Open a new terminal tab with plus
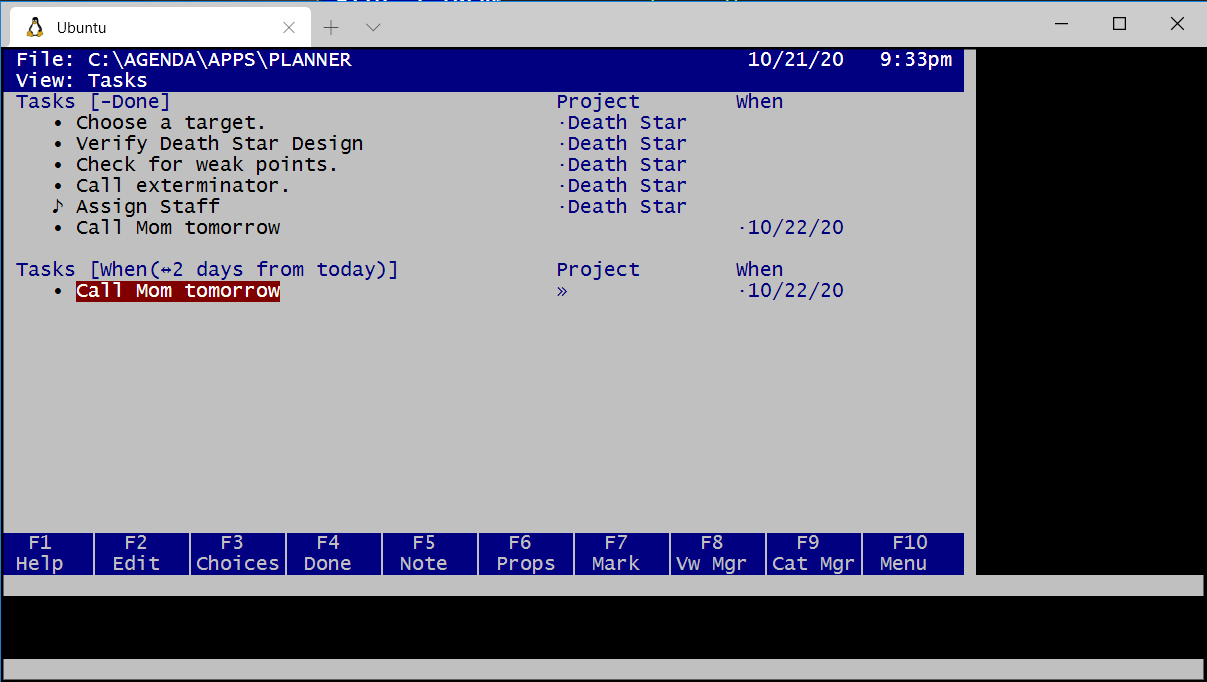The height and width of the screenshot is (682, 1207). 332,27
